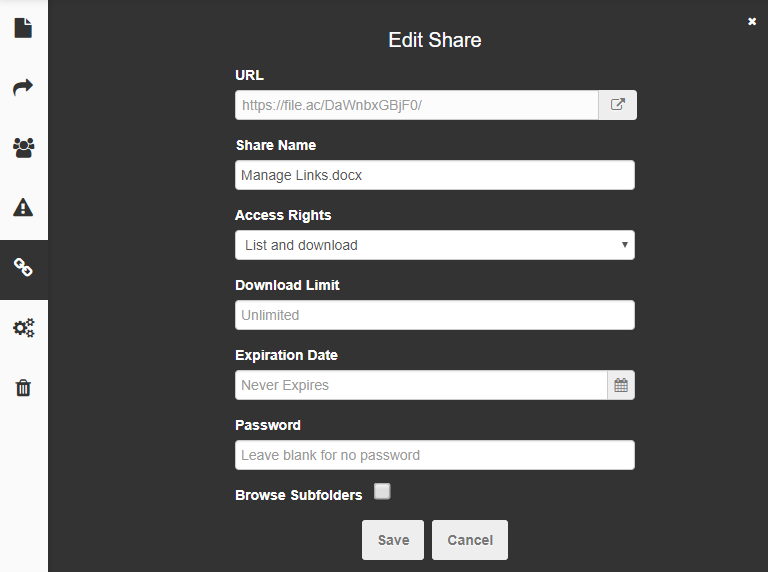Click the warning triangle sidebar icon
The image size is (768, 572).
pos(23,208)
